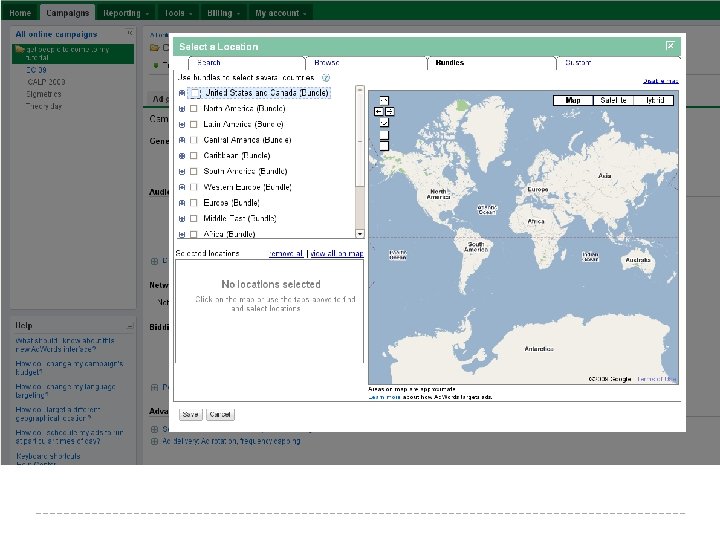Close the Select a Location dialog
720x540 pixels.
coord(670,45)
